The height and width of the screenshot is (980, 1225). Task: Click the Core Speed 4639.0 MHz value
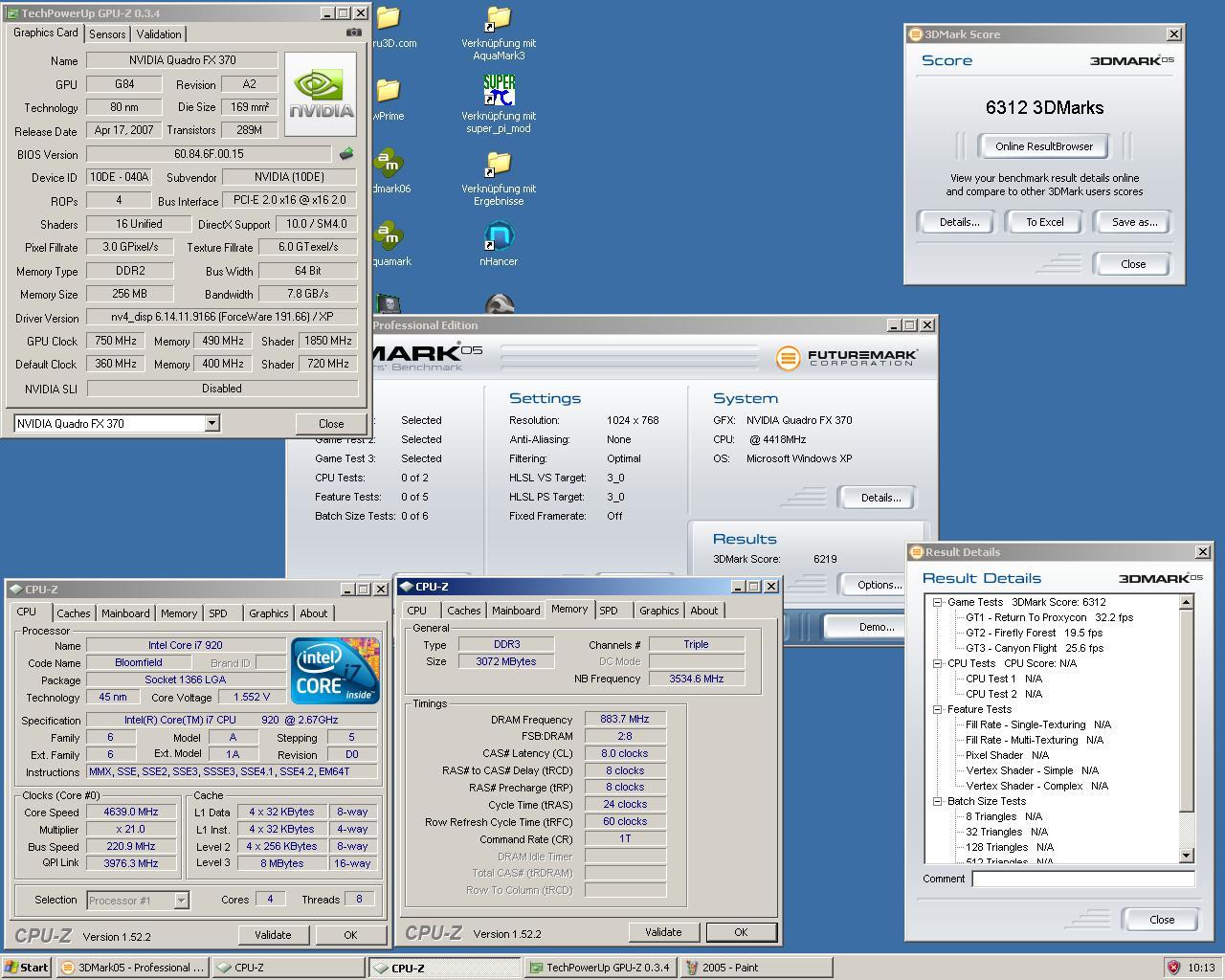pos(130,812)
